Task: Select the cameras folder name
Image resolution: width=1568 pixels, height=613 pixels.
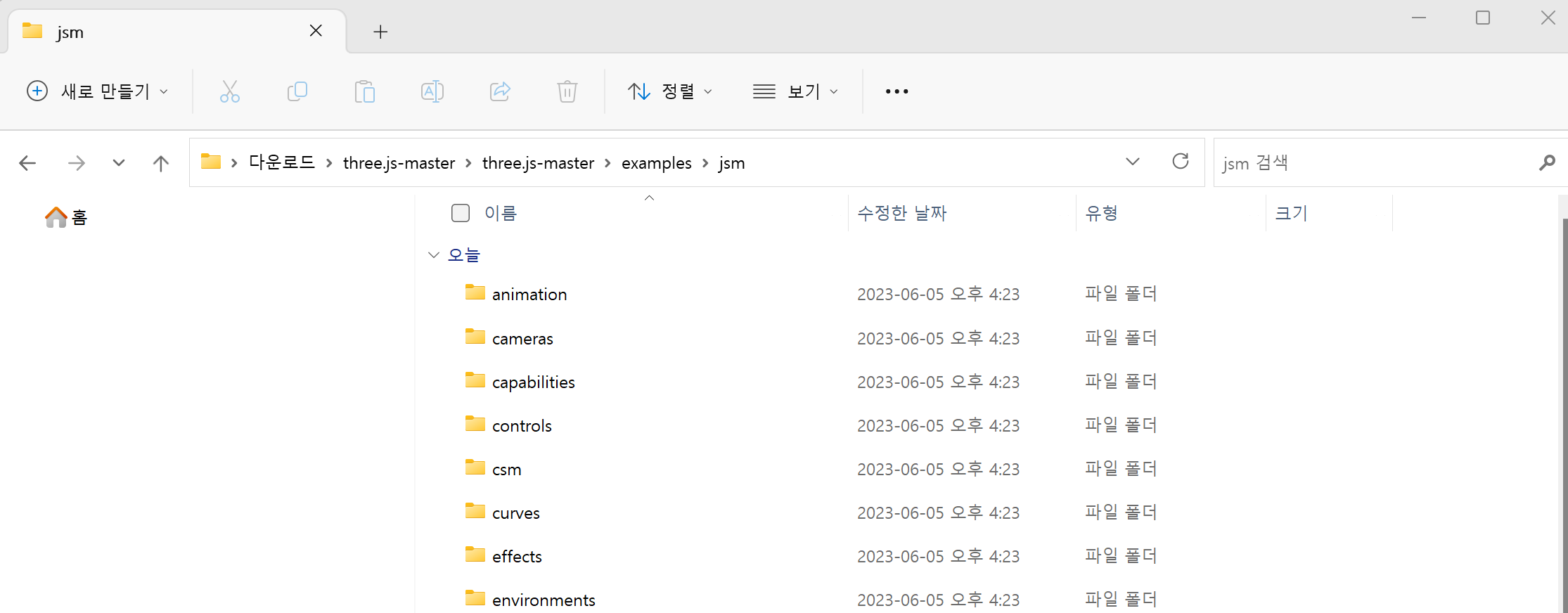Action: click(x=522, y=339)
